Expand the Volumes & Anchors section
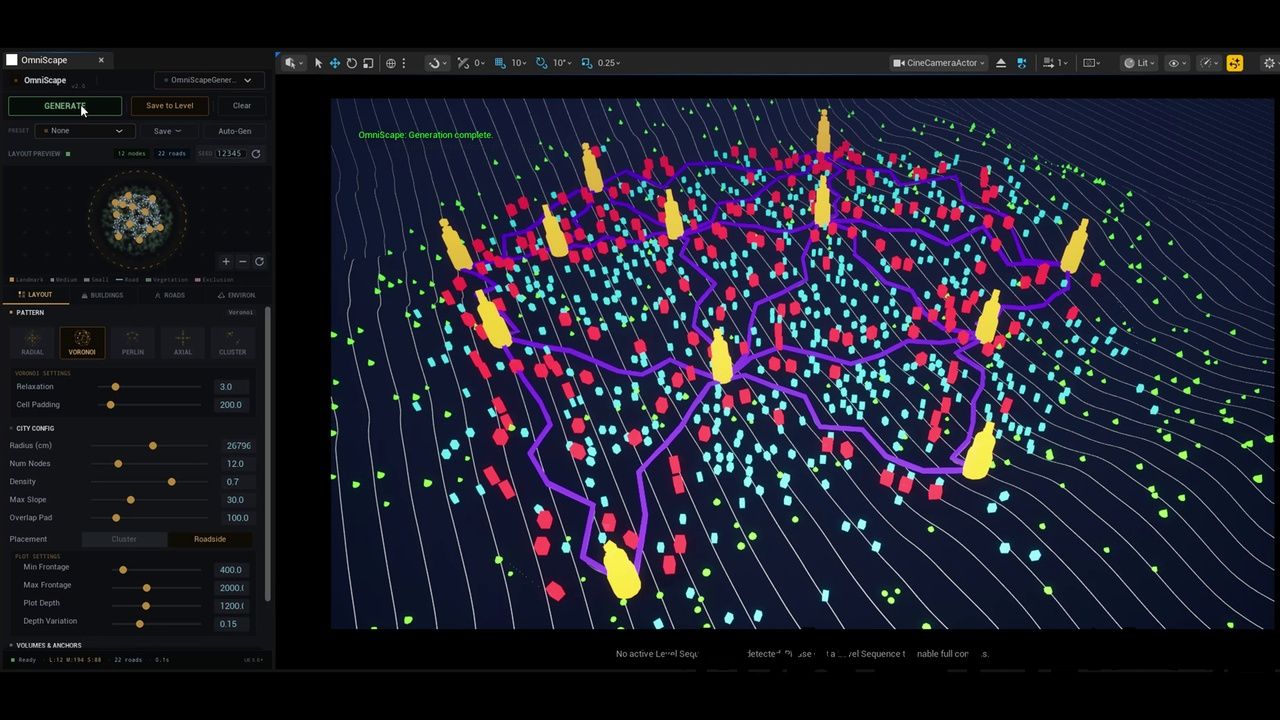Screen dimensions: 1280x720 pyautogui.click(x=48, y=645)
